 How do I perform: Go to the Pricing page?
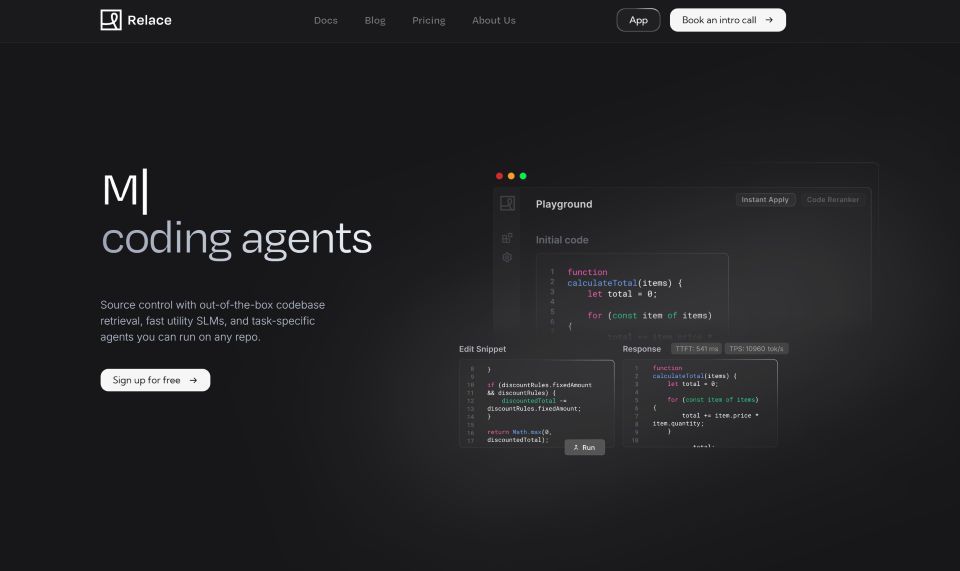tap(429, 20)
